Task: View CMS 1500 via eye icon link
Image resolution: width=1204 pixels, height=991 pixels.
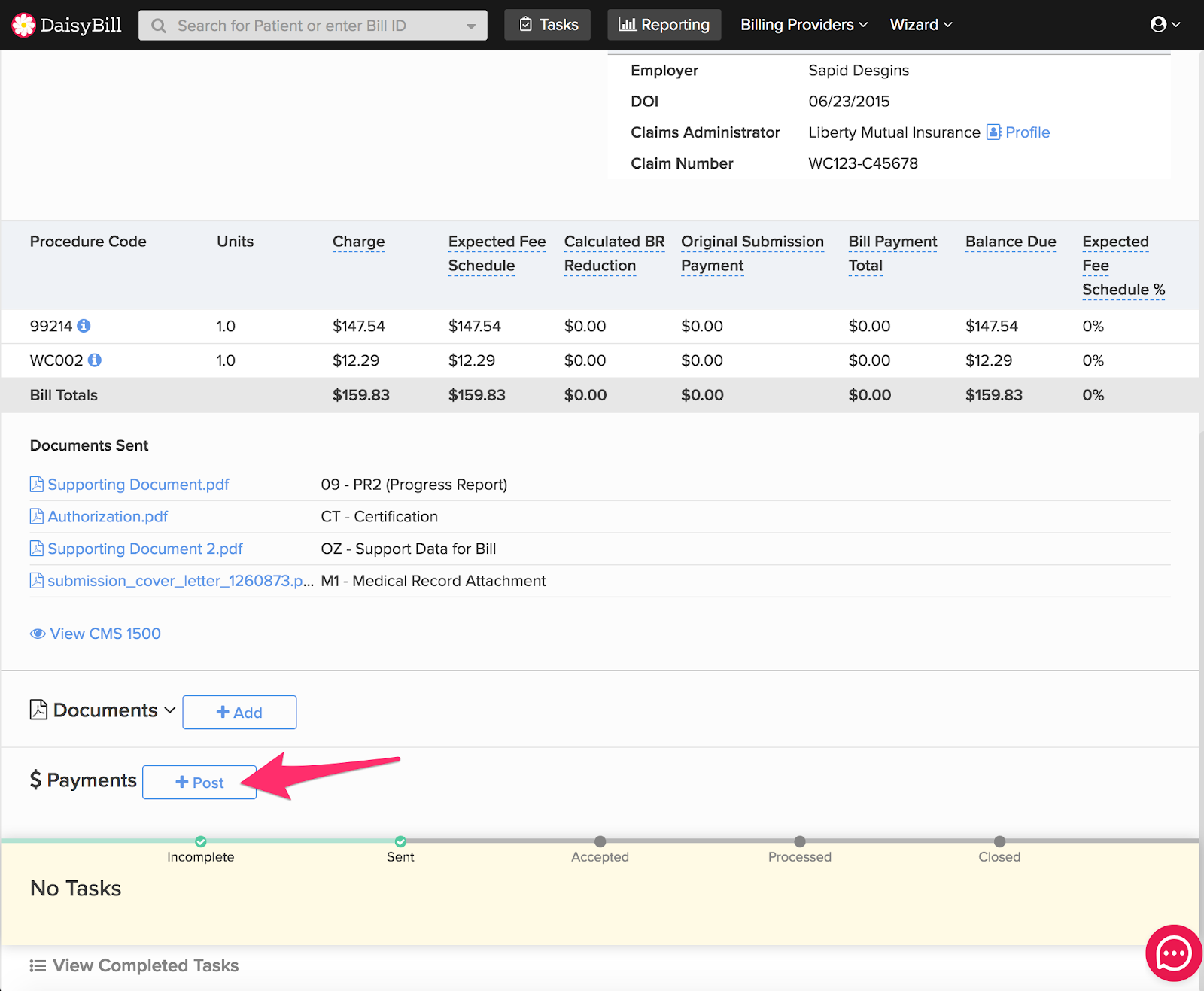Action: 38,634
